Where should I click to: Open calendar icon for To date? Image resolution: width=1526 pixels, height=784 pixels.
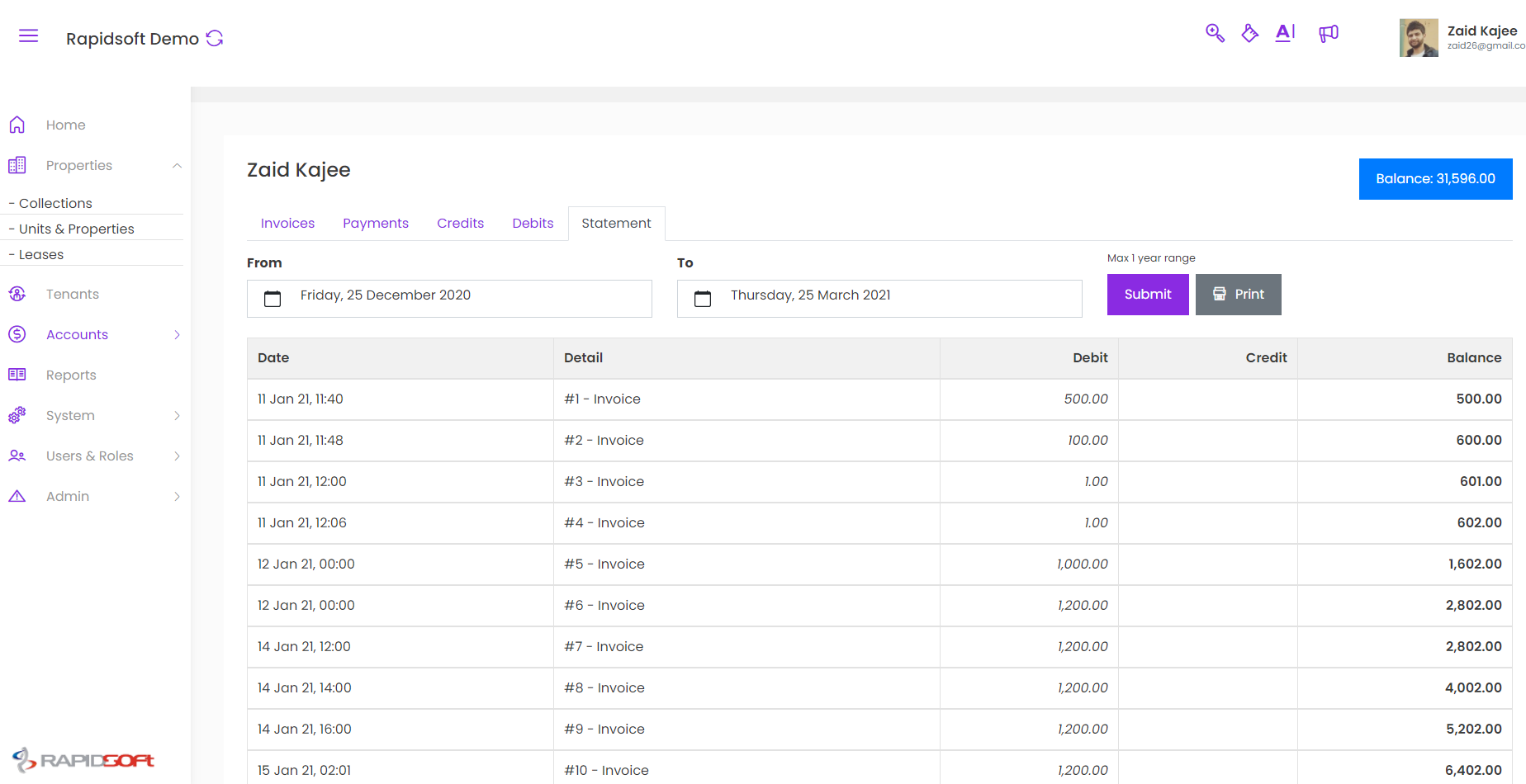tap(703, 299)
